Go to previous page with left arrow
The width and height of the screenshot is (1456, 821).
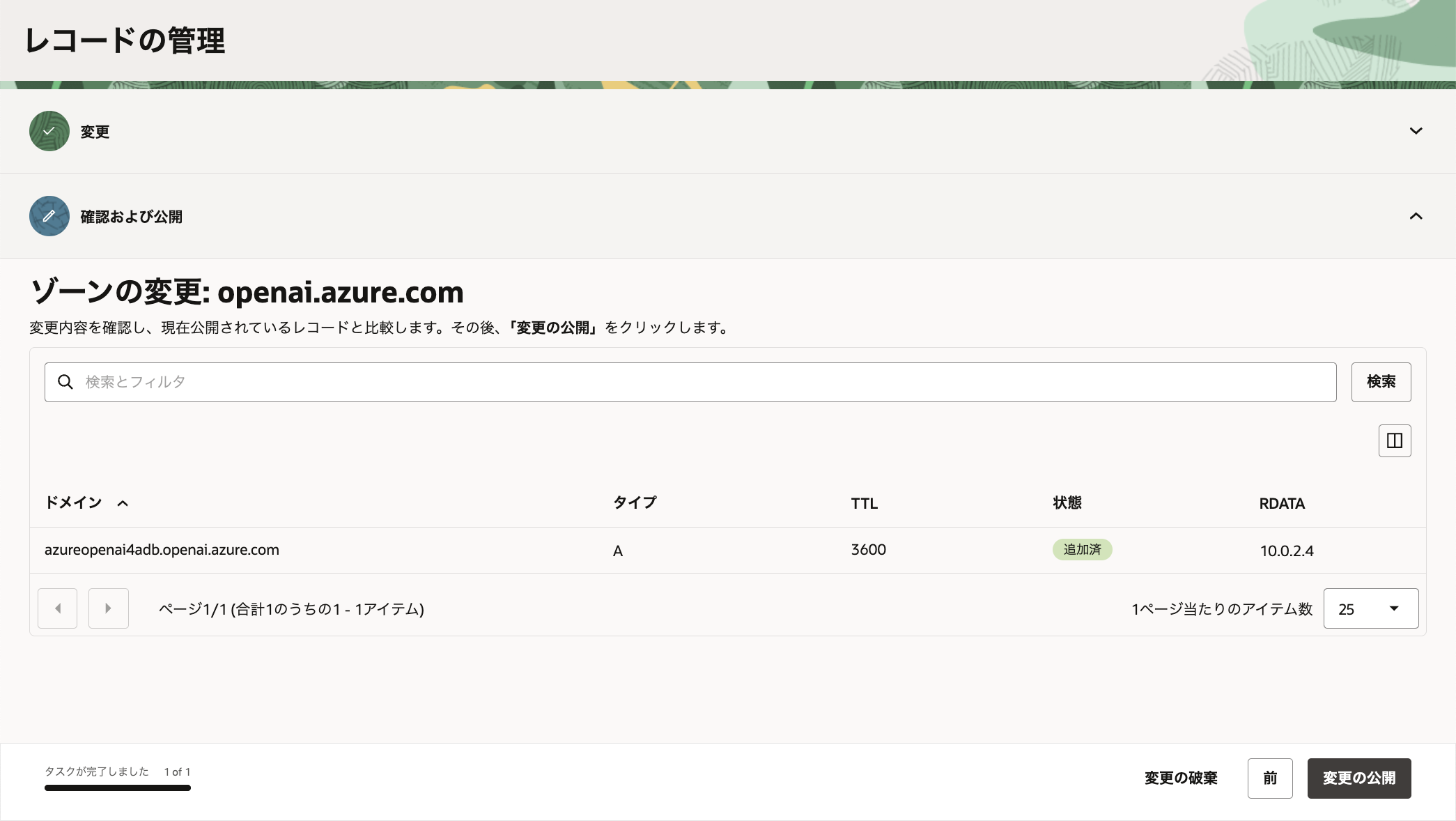pos(57,608)
